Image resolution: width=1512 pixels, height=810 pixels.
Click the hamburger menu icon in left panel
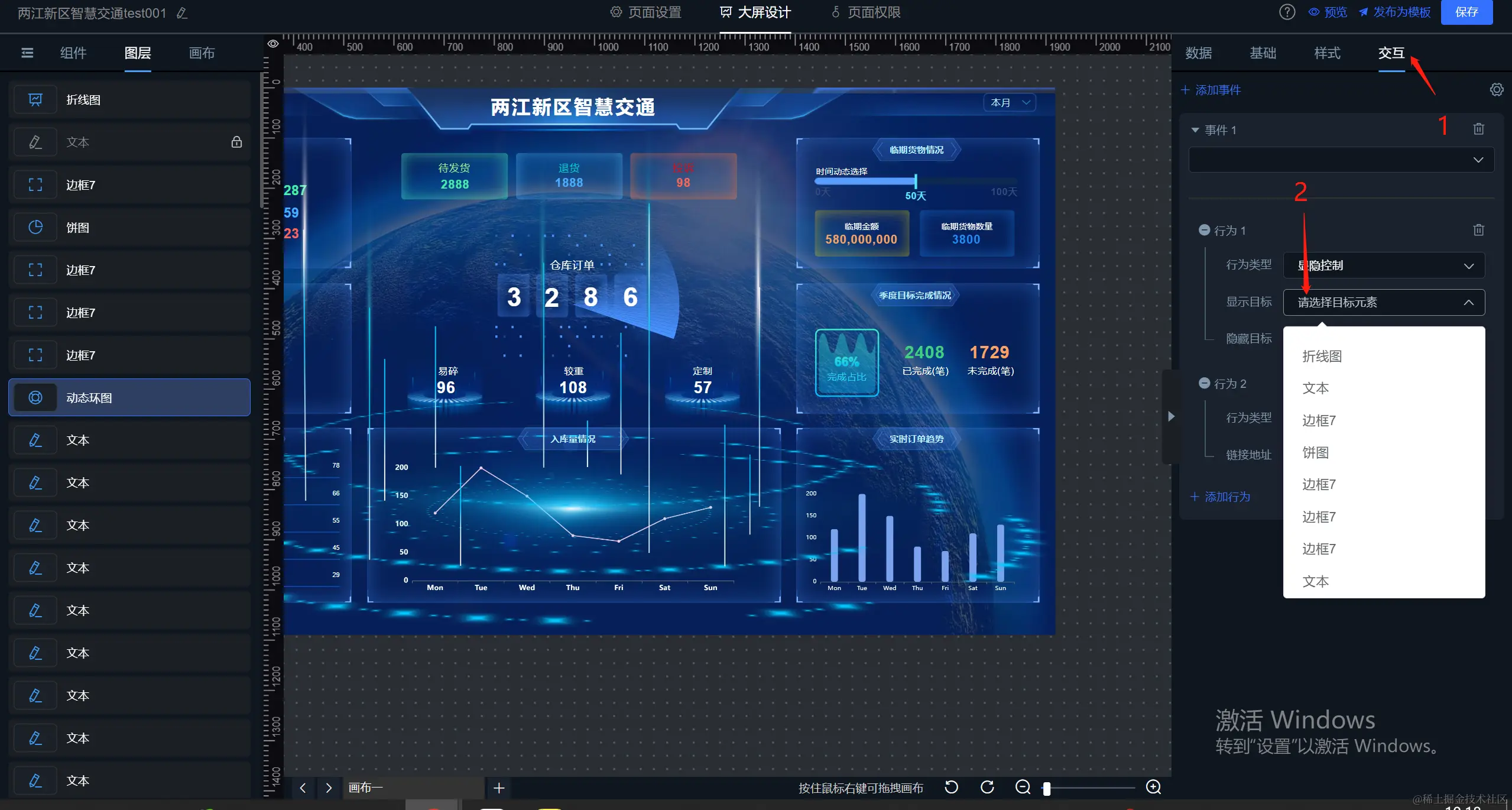click(27, 53)
